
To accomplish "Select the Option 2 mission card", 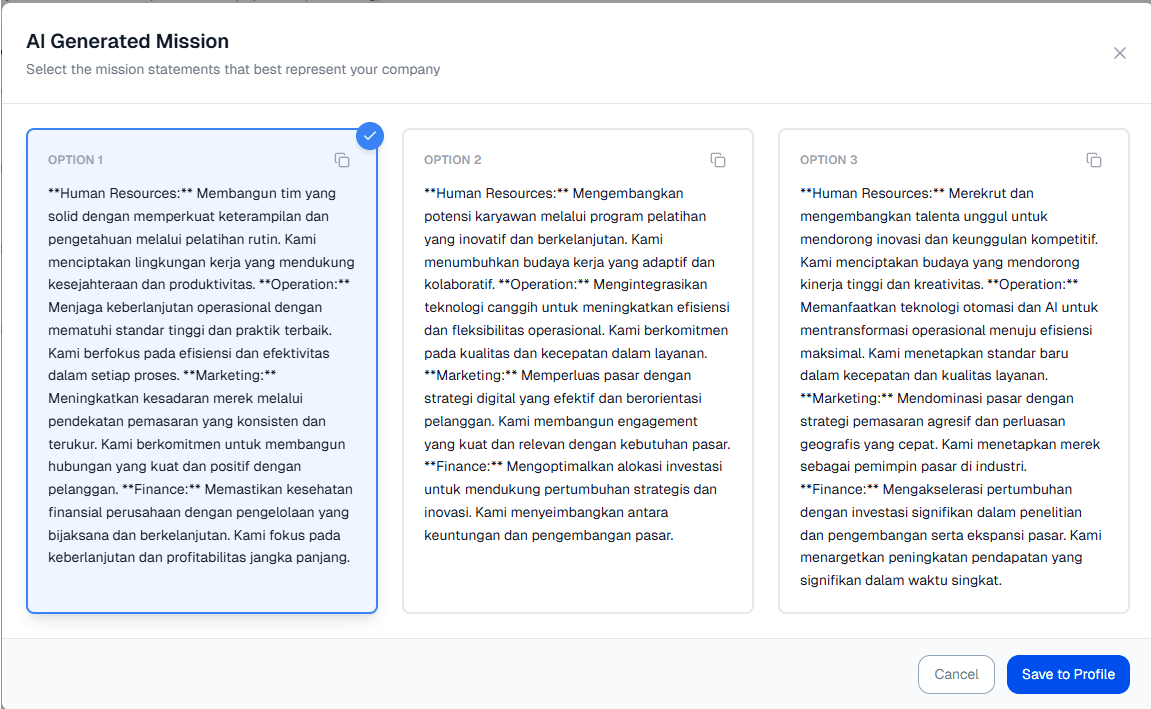I will [x=577, y=370].
